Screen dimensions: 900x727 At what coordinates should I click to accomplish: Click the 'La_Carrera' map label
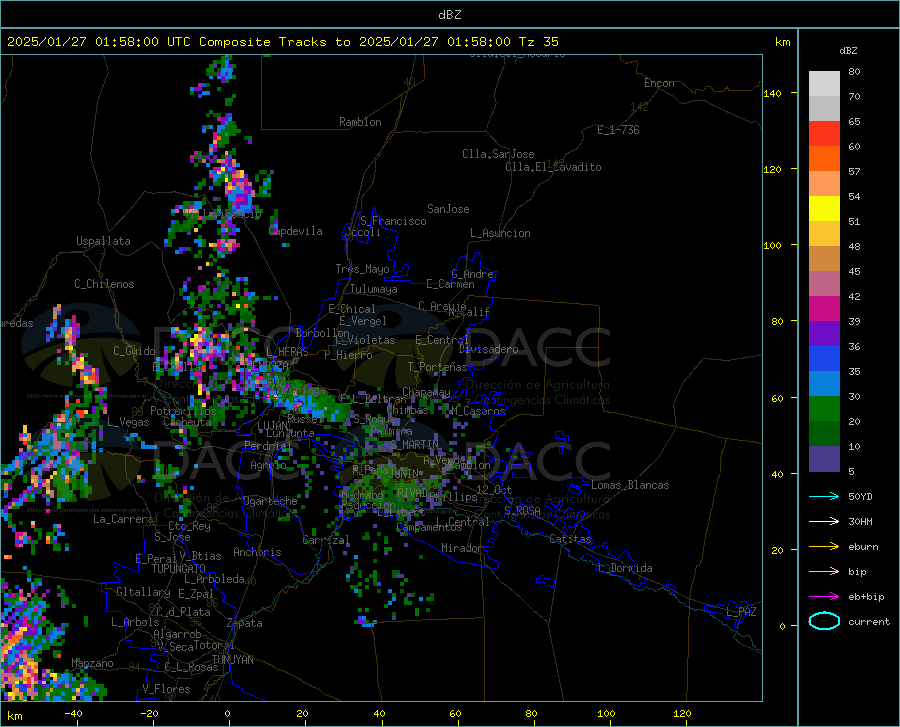123,519
